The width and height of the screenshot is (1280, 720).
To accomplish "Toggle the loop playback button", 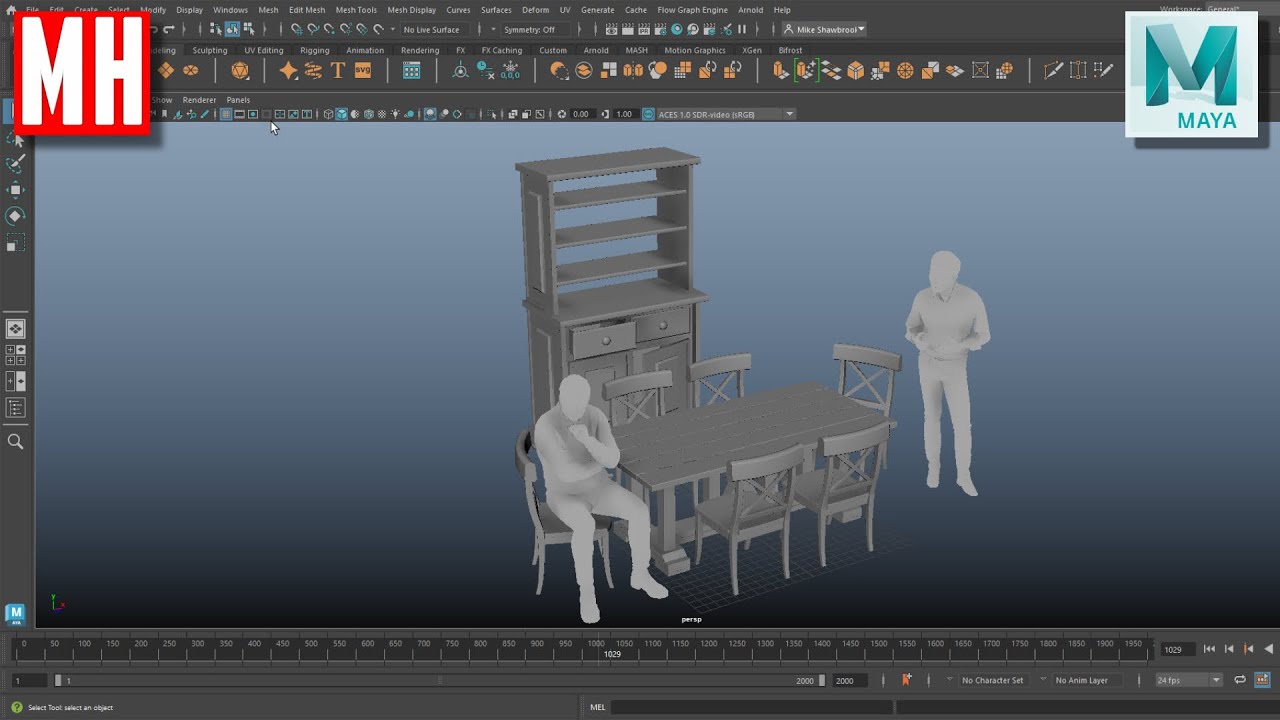I will tap(1240, 680).
